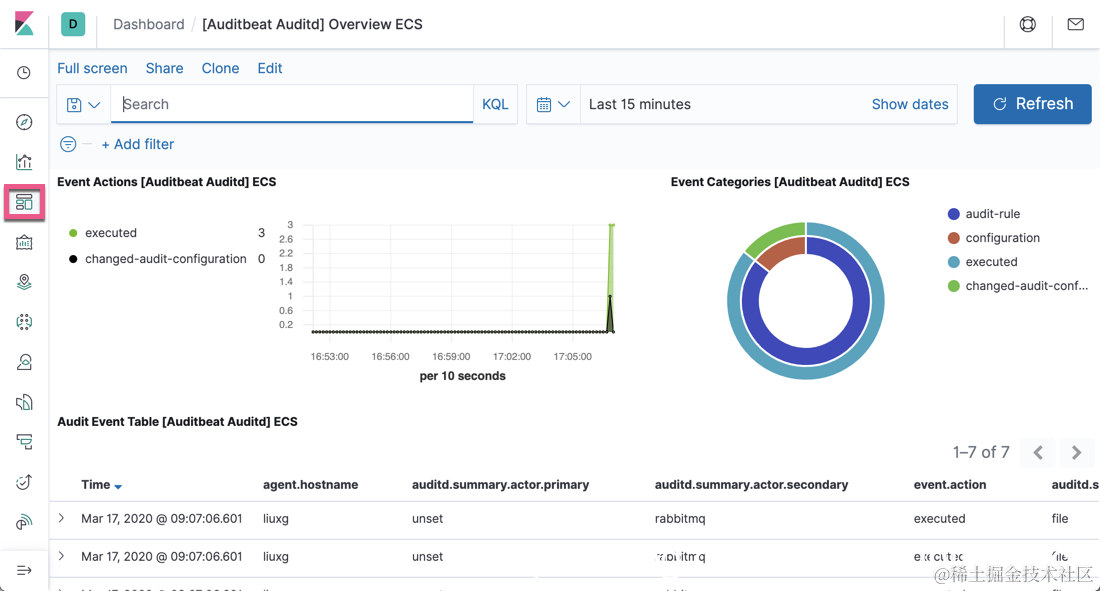The height and width of the screenshot is (591, 1100).
Task: Toggle changed-audit-configuration legend dot
Action: [x=73, y=259]
